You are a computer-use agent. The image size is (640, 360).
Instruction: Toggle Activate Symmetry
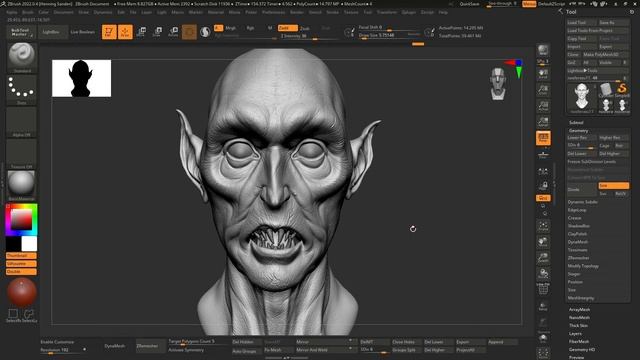pyautogui.click(x=186, y=350)
